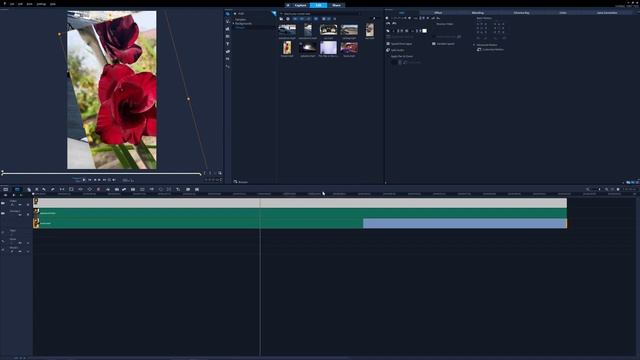The image size is (640, 360).
Task: Click the Browse button under the library
Action: click(241, 182)
